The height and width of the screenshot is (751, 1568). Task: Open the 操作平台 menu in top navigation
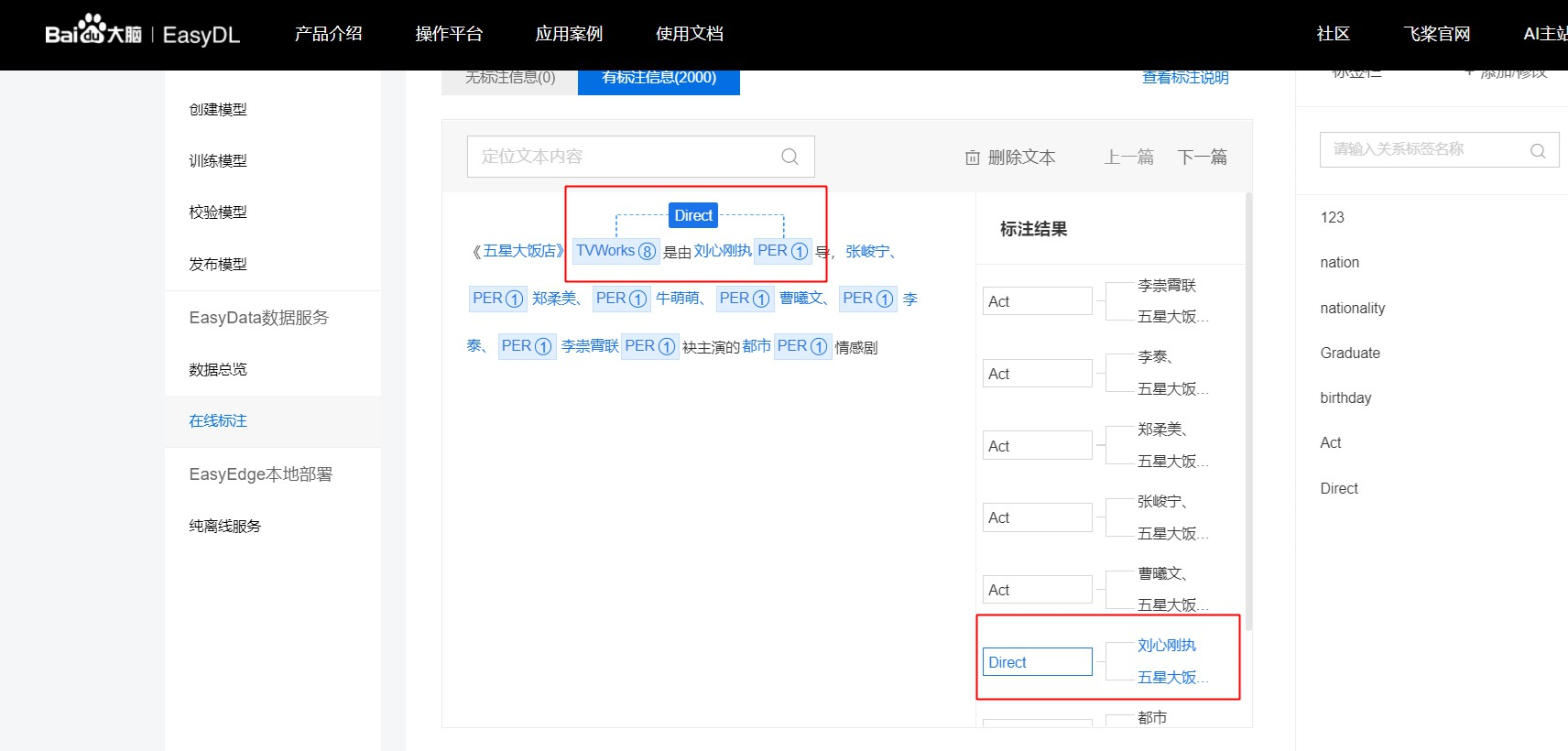coord(449,34)
